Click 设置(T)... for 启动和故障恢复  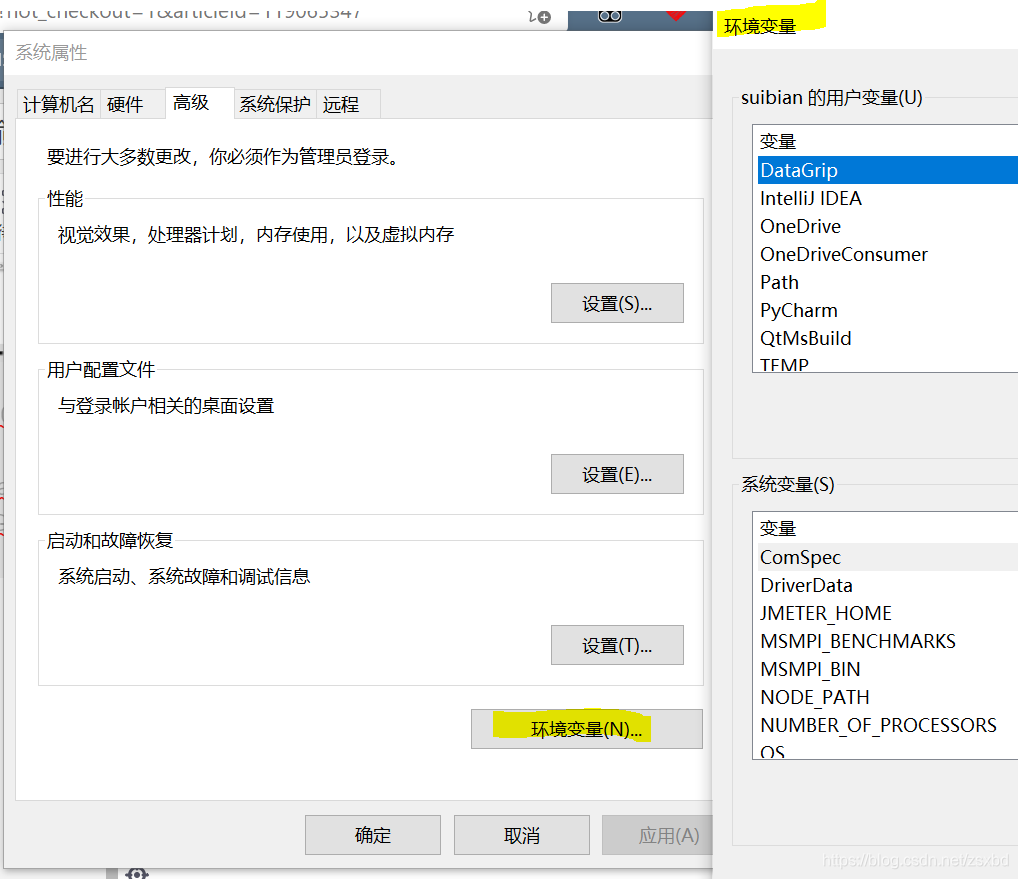[617, 645]
